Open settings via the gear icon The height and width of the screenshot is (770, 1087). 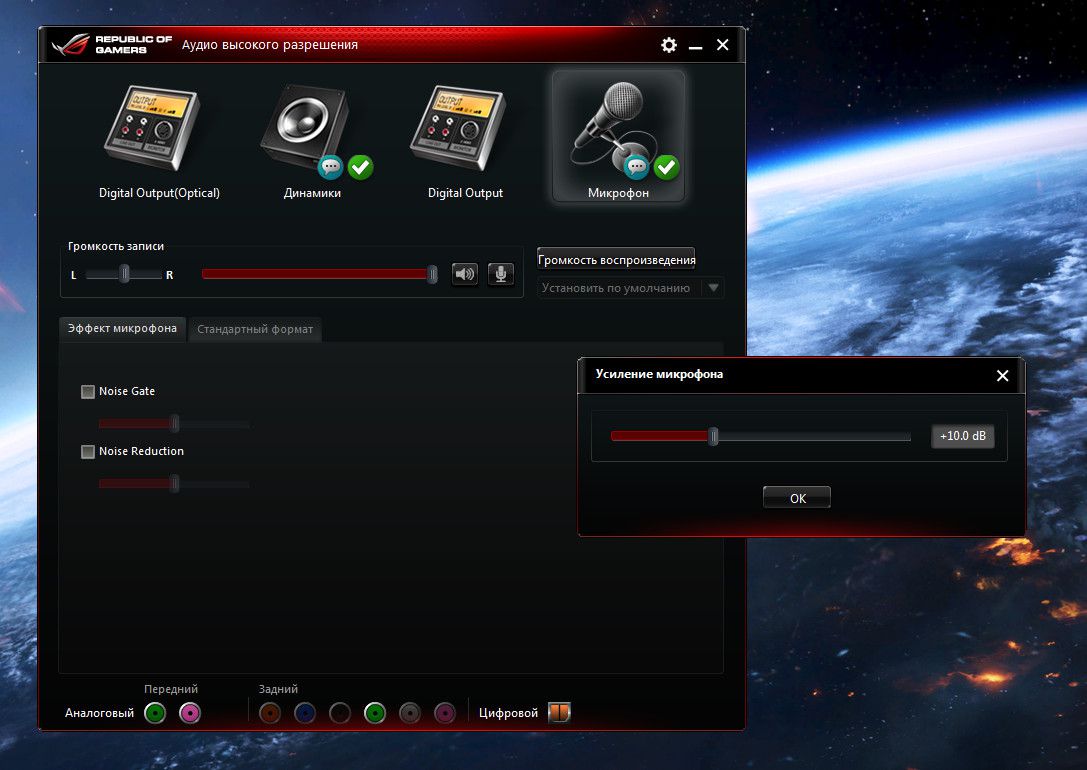(x=669, y=45)
